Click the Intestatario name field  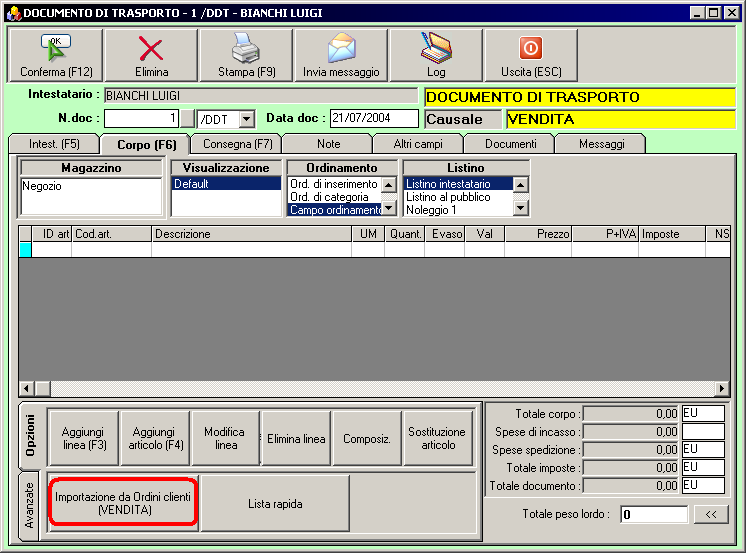(261, 96)
